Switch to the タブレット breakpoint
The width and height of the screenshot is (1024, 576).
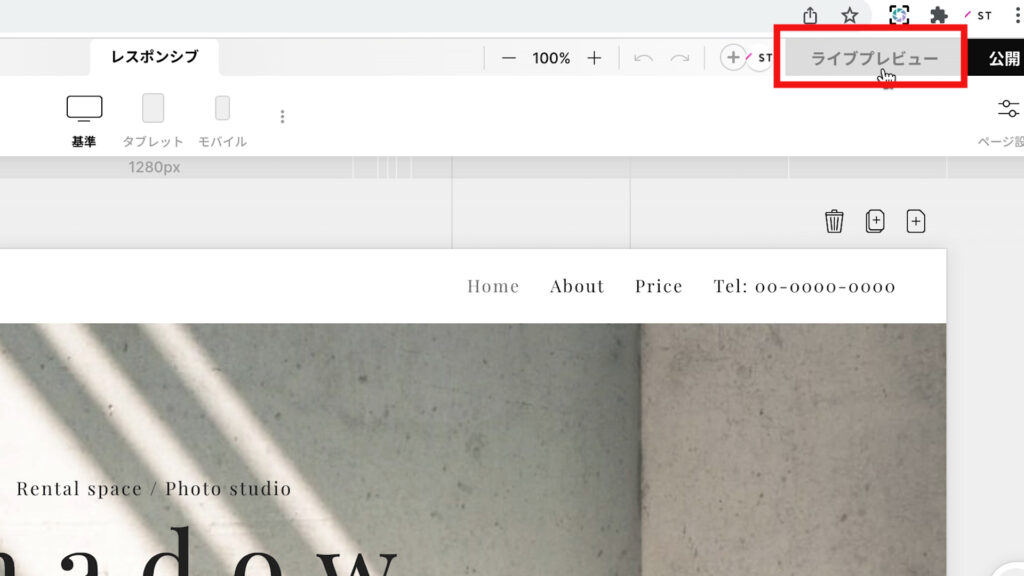pos(153,121)
